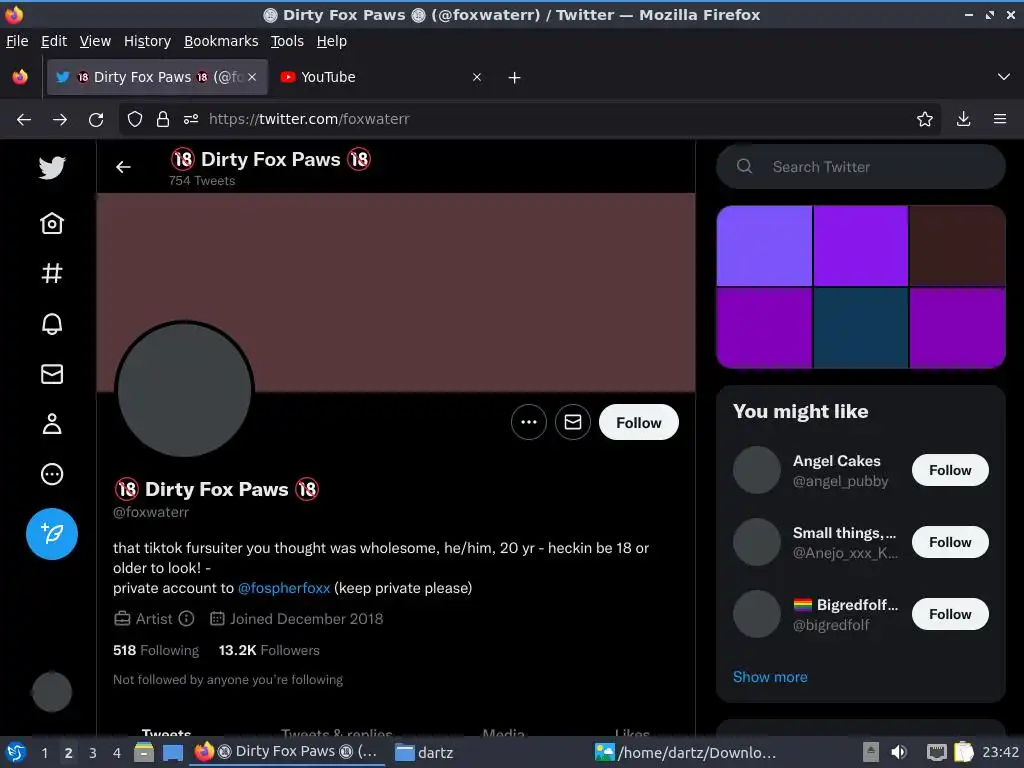The width and height of the screenshot is (1024, 768).
Task: Open site permissions icon in address bar
Action: coord(191,119)
